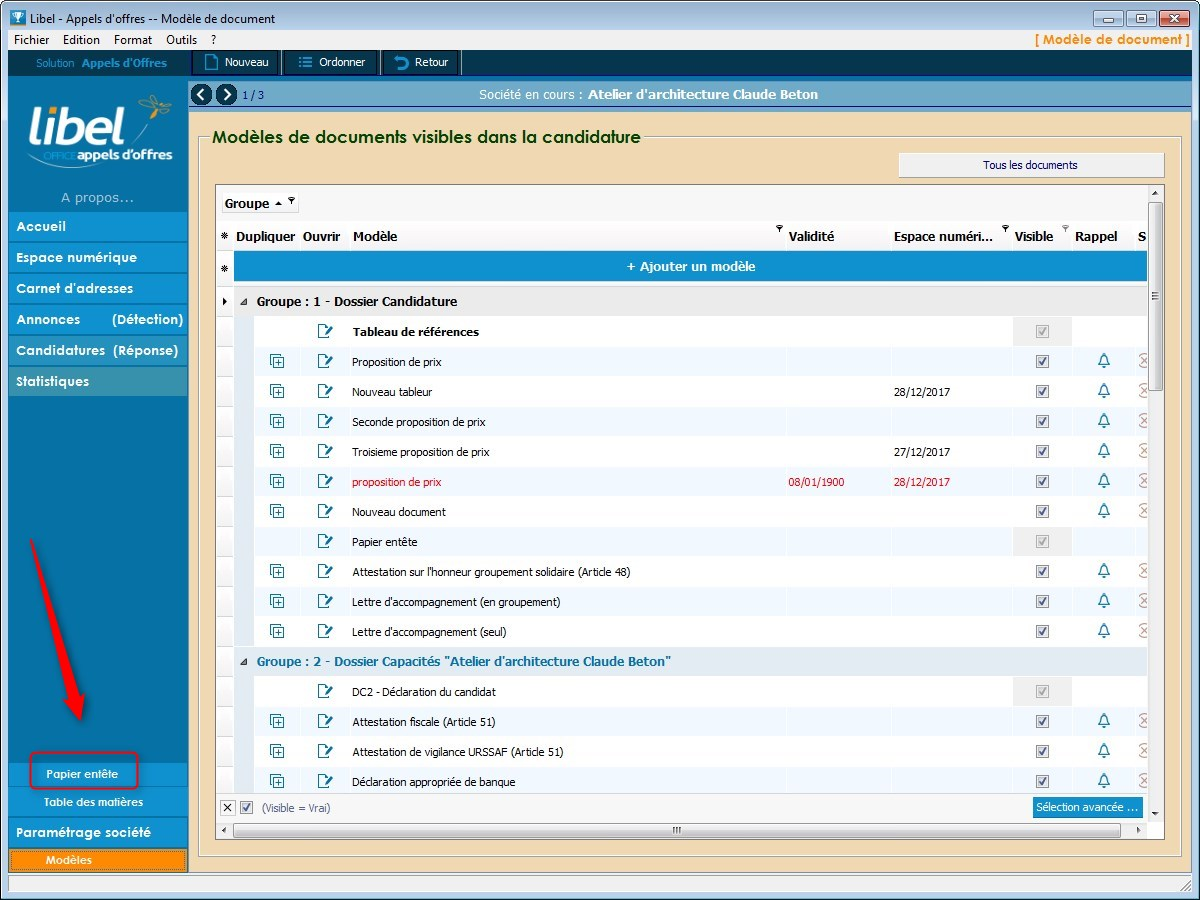Click the horizontal scrollbar thumb
Screen dimensions: 1200x900
(677, 830)
